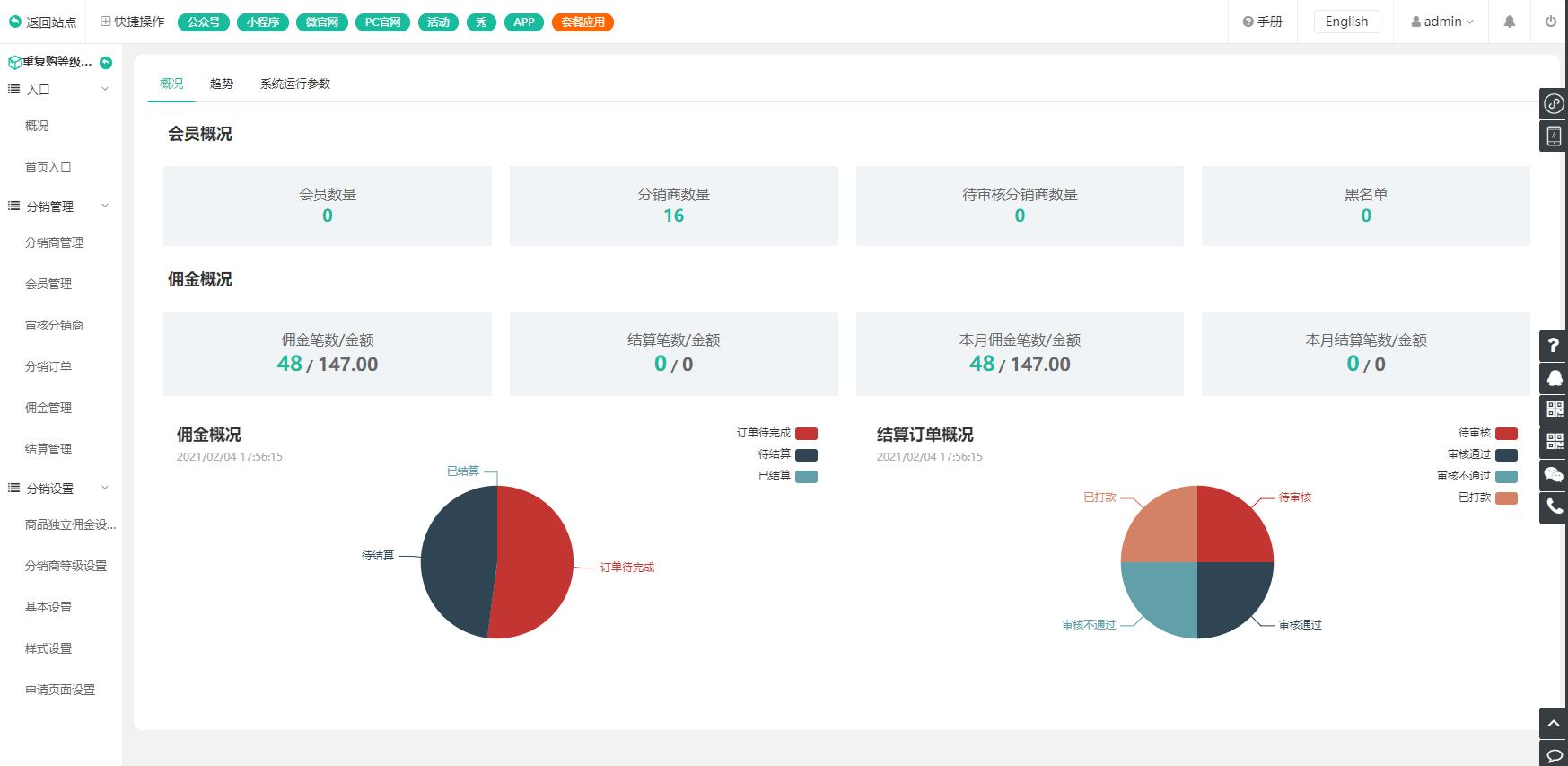Viewport: 1568px width, 766px height.
Task: Expand the admin user dropdown
Action: 1442,22
